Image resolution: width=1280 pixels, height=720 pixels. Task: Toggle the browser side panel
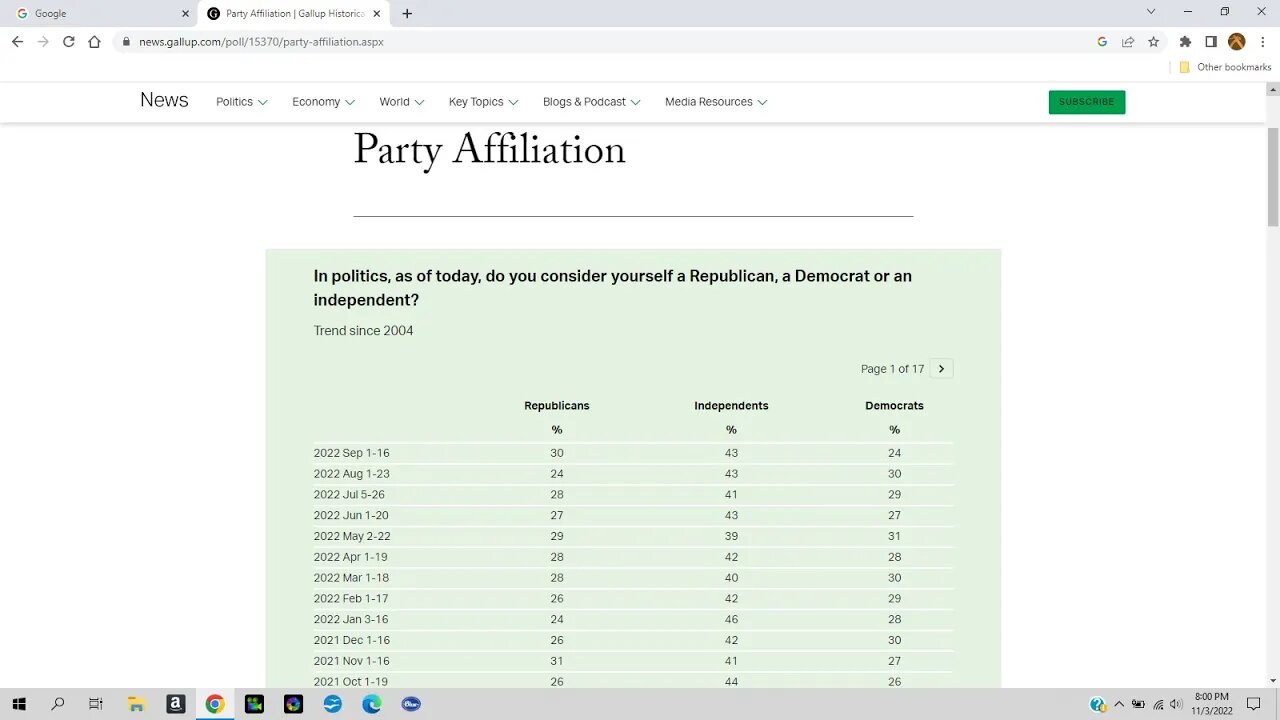[x=1211, y=42]
